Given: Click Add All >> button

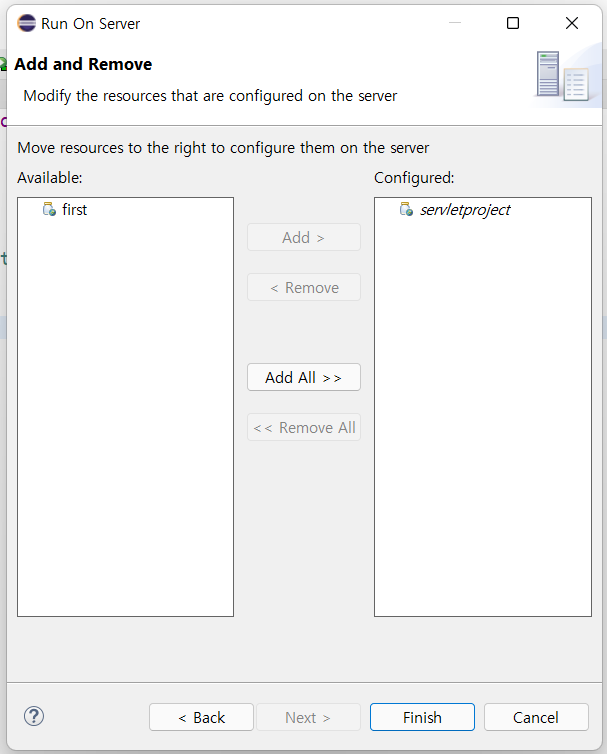Looking at the screenshot, I should [304, 377].
